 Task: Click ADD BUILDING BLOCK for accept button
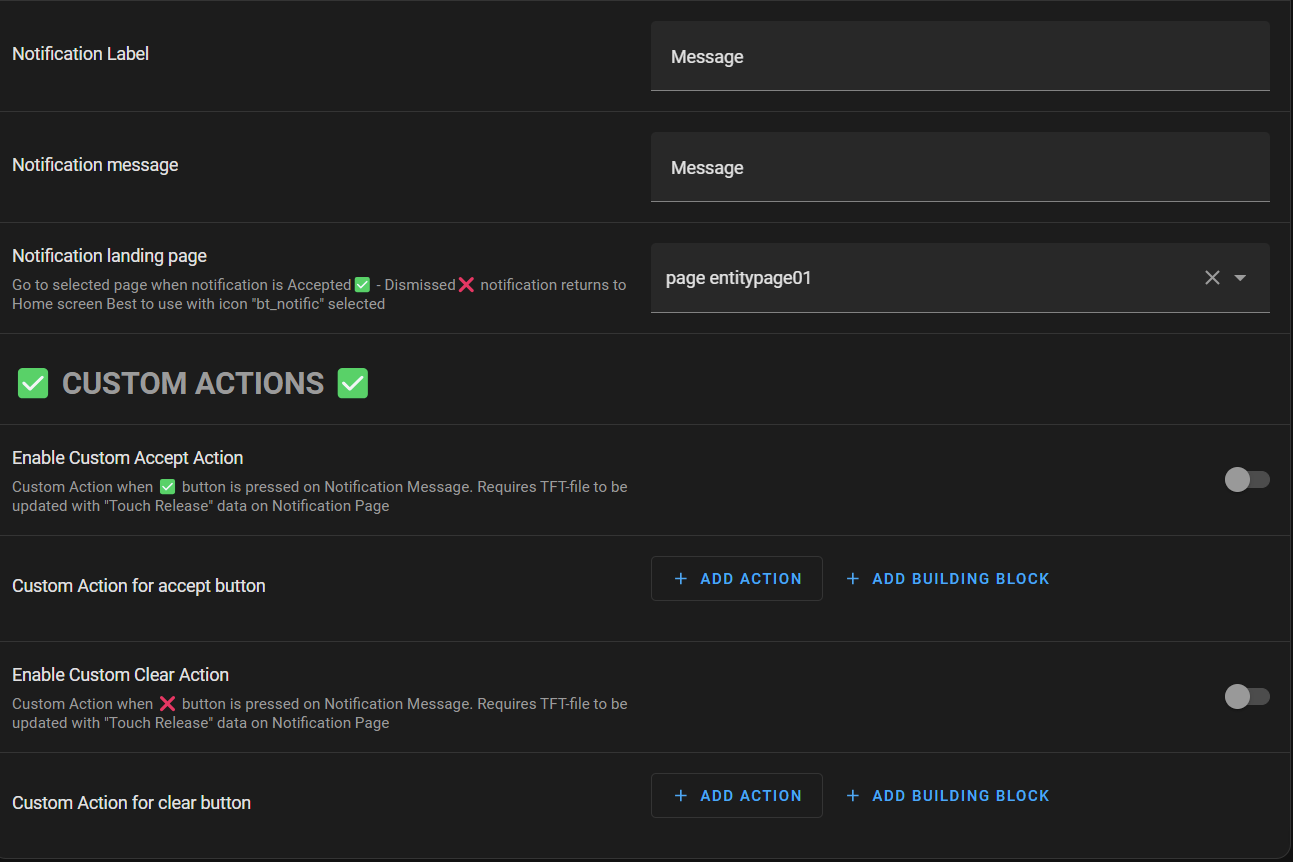coord(948,578)
